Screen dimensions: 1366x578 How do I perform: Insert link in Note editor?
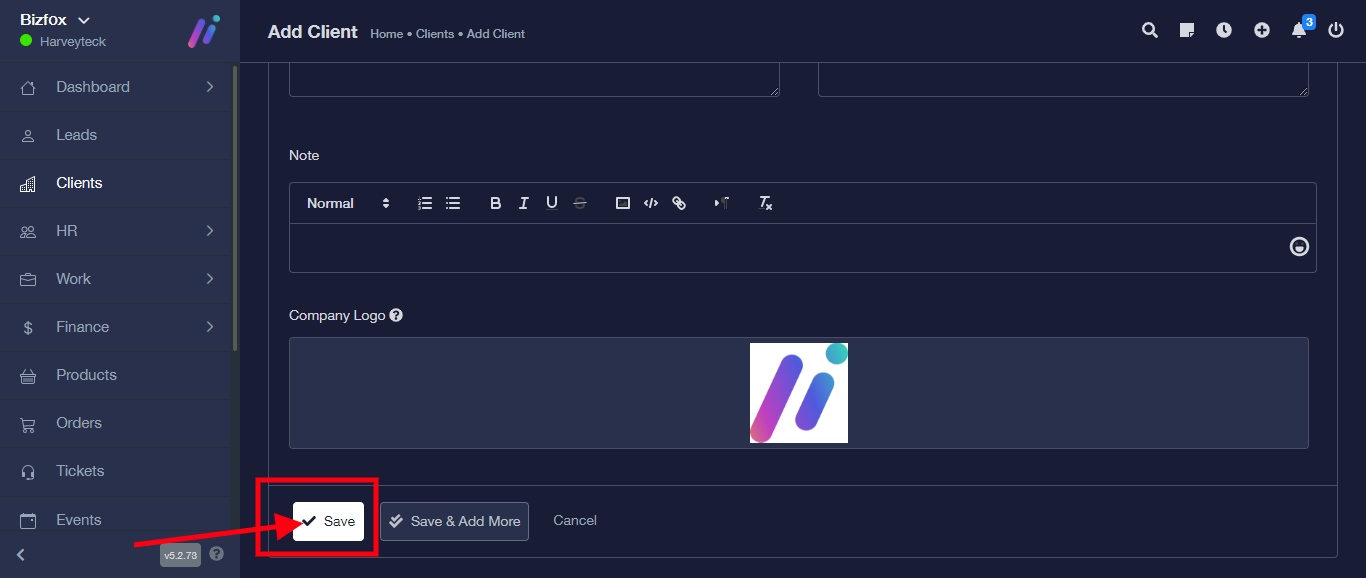tap(679, 203)
